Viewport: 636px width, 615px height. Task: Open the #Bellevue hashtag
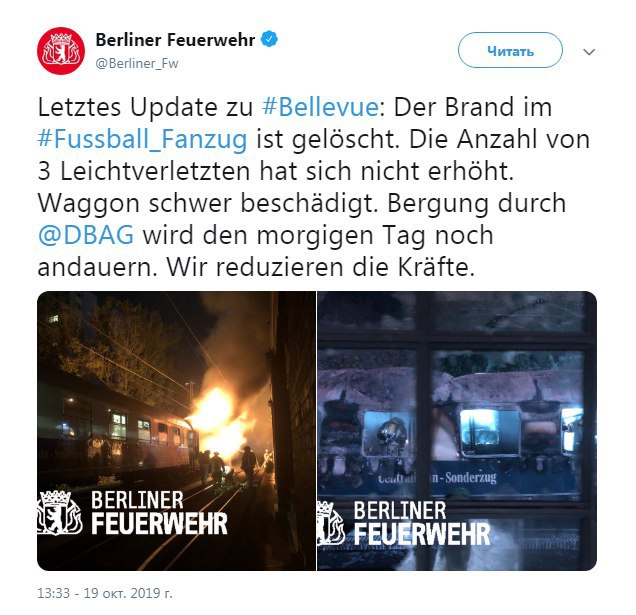[x=320, y=107]
